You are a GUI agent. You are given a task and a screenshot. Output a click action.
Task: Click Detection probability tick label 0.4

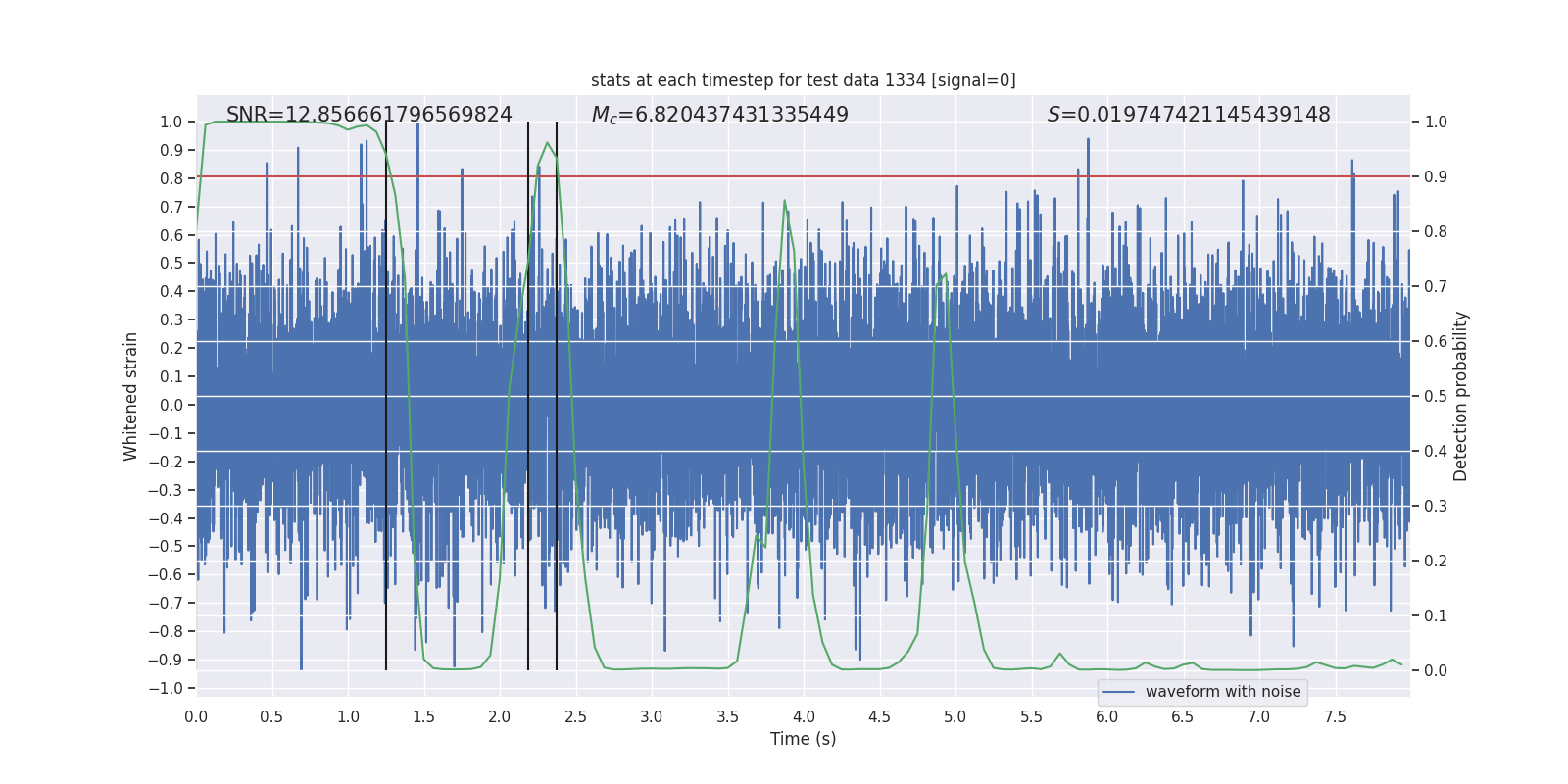[x=1436, y=451]
